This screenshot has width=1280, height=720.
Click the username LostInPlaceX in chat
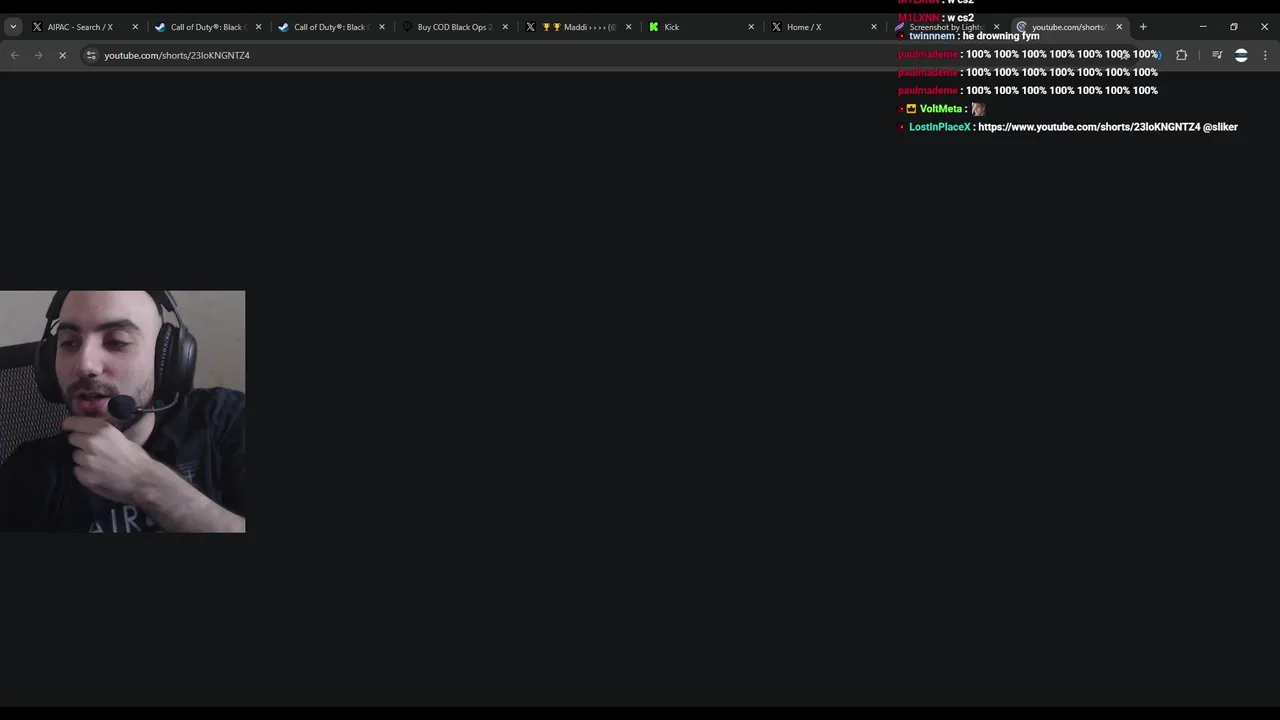(x=940, y=127)
